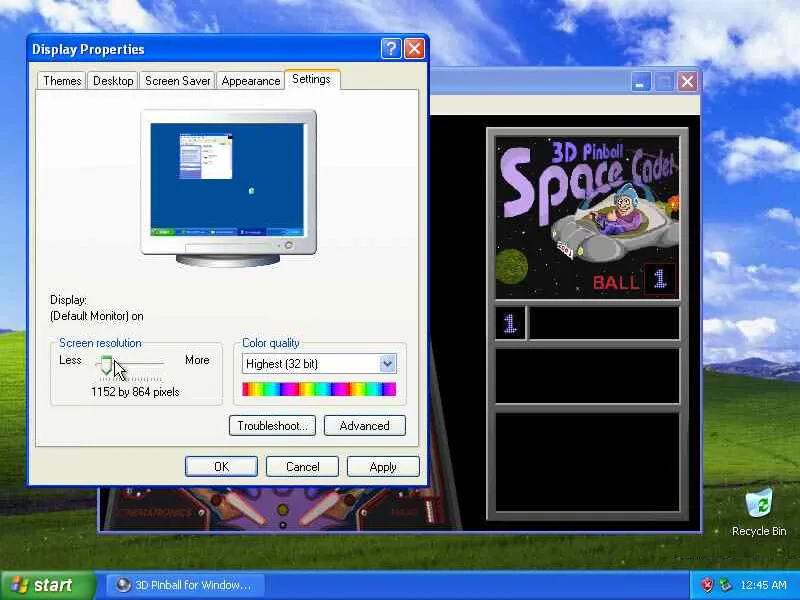The height and width of the screenshot is (600, 800).
Task: Click the Display Properties help question mark icon
Action: click(391, 49)
